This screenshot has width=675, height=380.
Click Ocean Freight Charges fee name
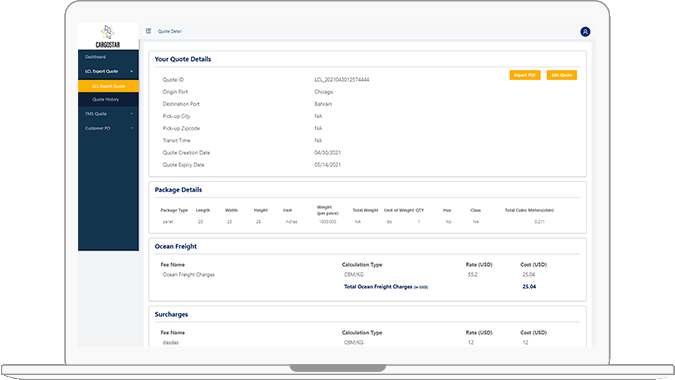[189, 275]
